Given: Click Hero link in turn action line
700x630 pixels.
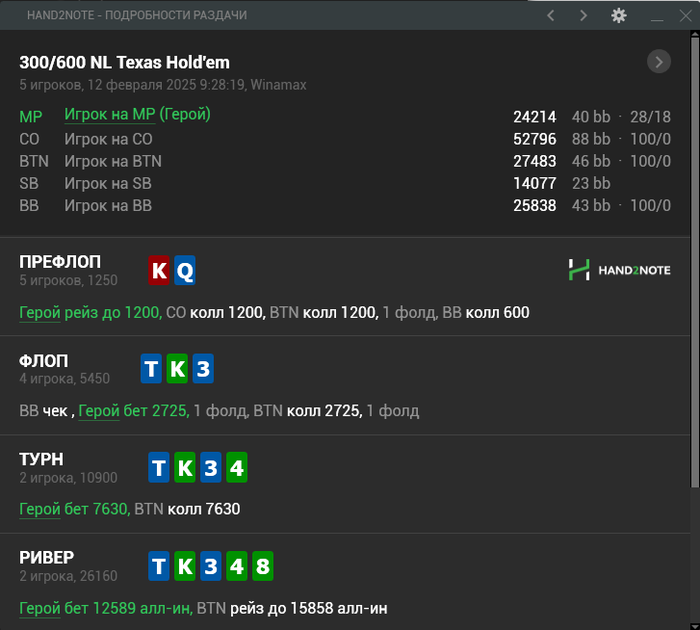Looking at the screenshot, I should click(x=40, y=509).
